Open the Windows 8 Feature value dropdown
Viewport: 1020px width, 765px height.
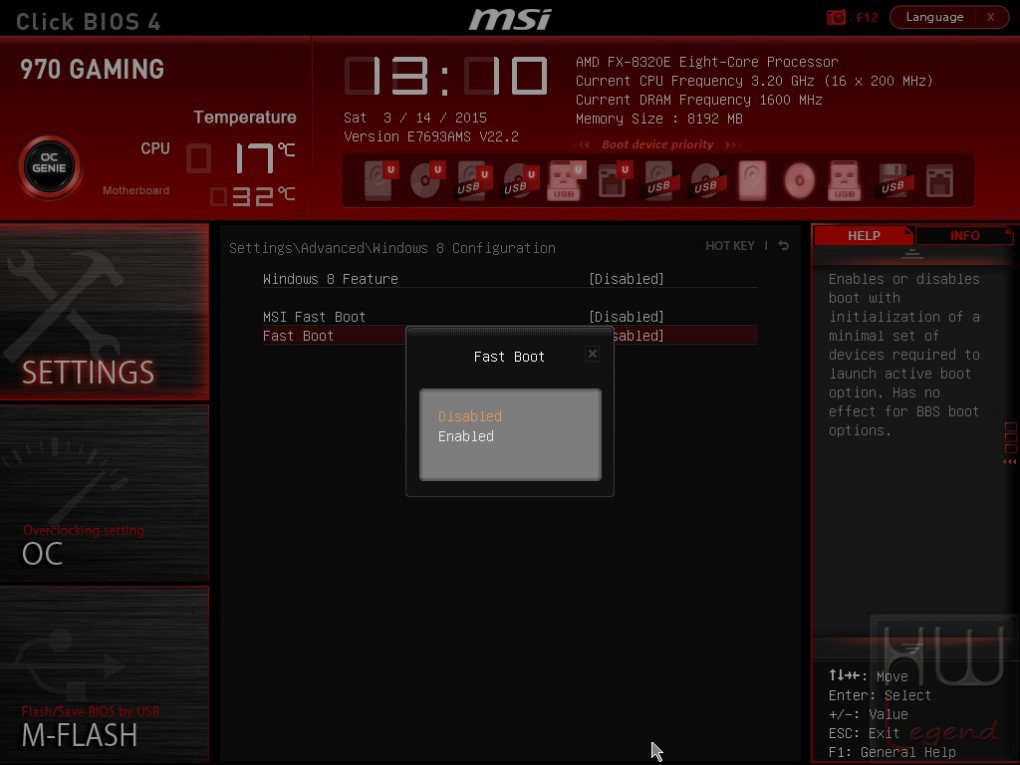click(x=626, y=279)
